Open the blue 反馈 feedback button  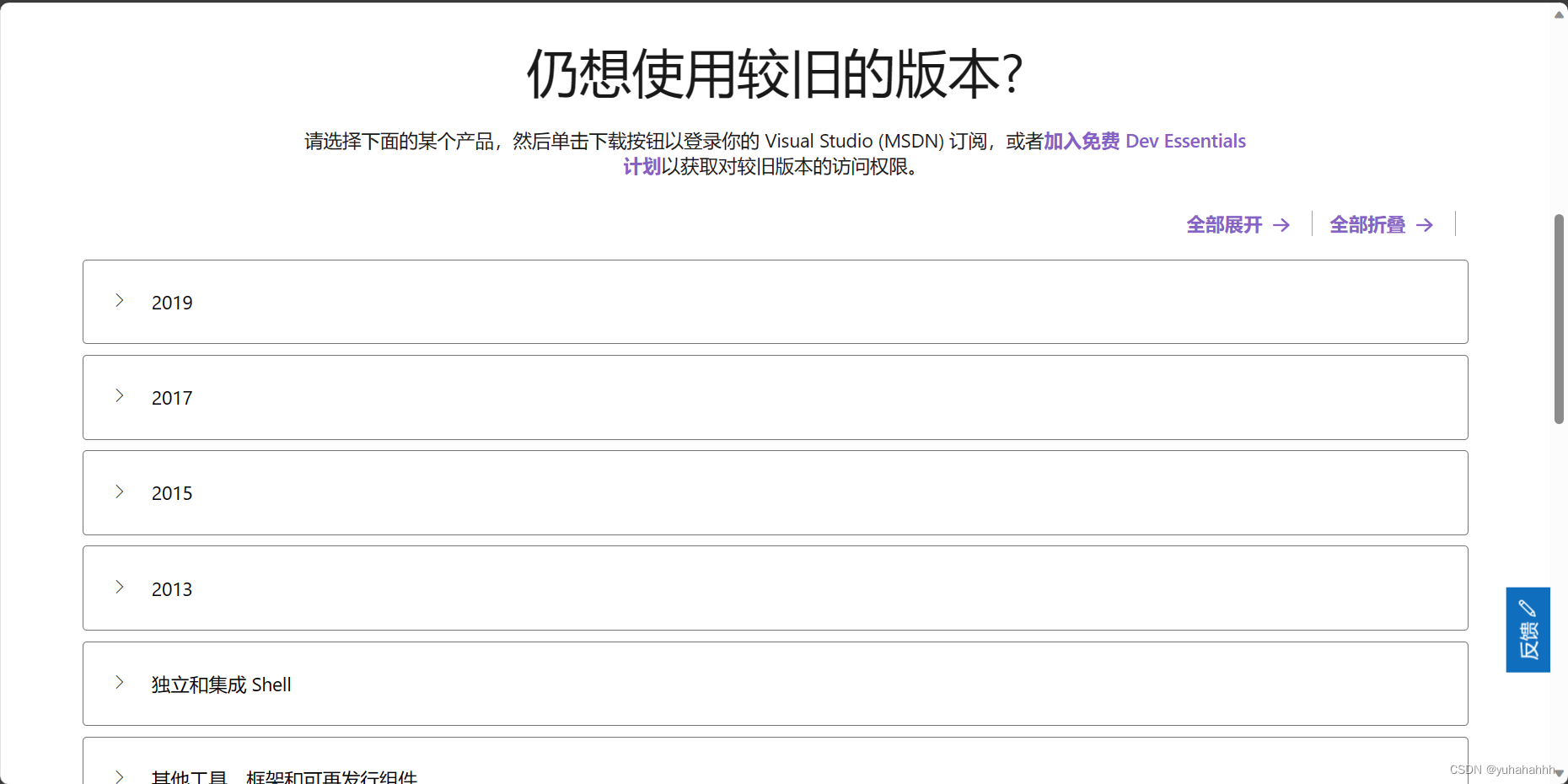(x=1528, y=630)
